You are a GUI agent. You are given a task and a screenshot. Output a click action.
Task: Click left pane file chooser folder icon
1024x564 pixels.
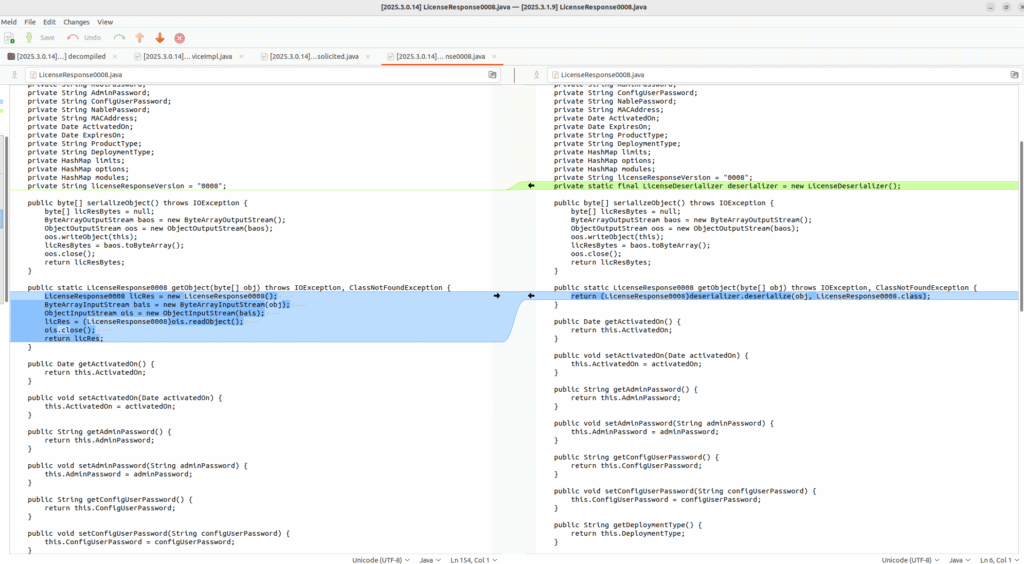click(x=493, y=75)
